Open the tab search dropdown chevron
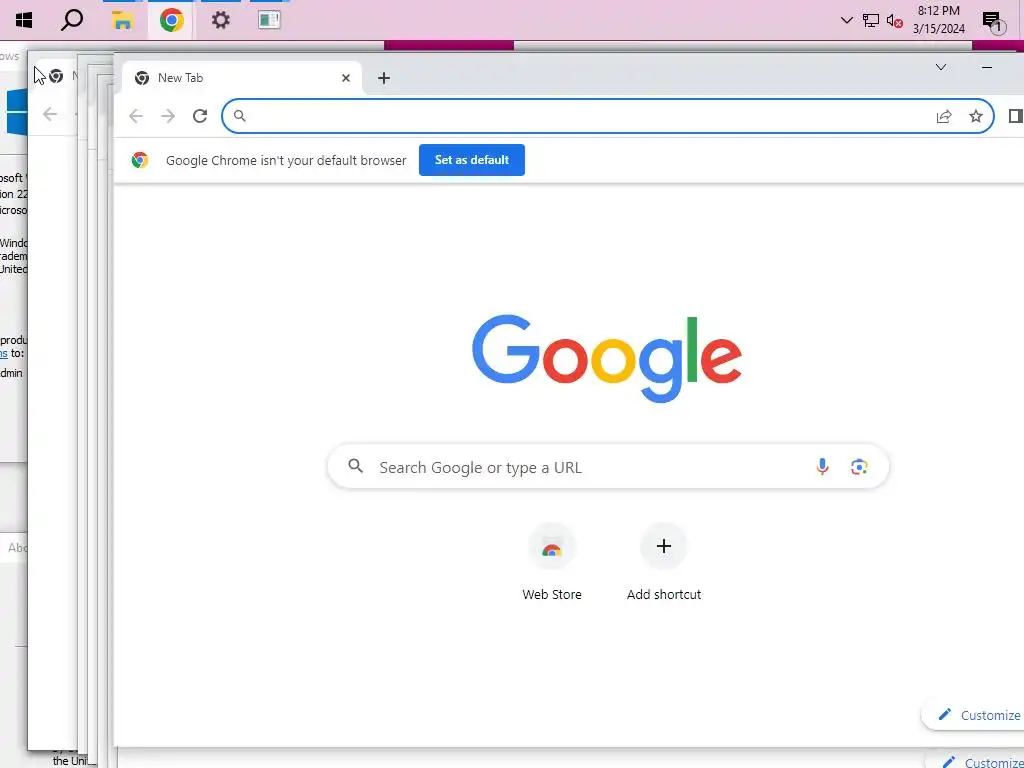1024x768 pixels. click(941, 67)
